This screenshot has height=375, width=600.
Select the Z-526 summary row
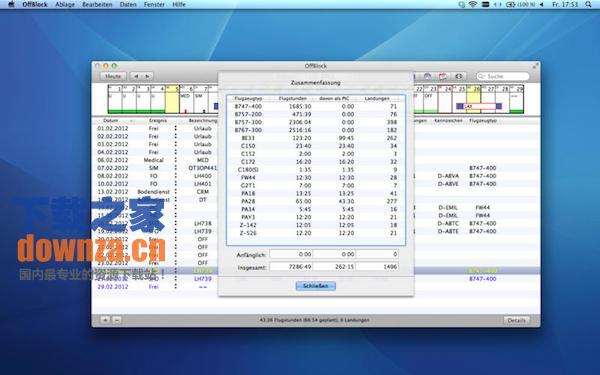tap(316, 233)
